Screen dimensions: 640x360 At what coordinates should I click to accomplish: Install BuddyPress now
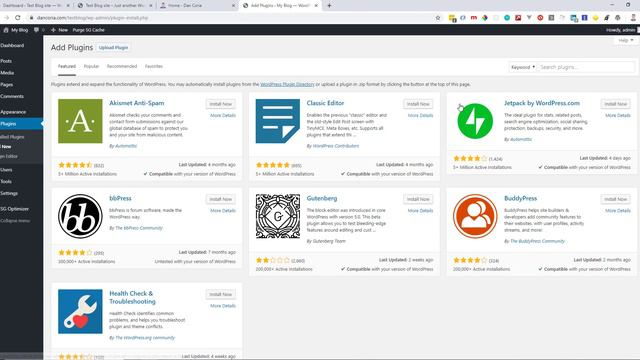pos(616,199)
